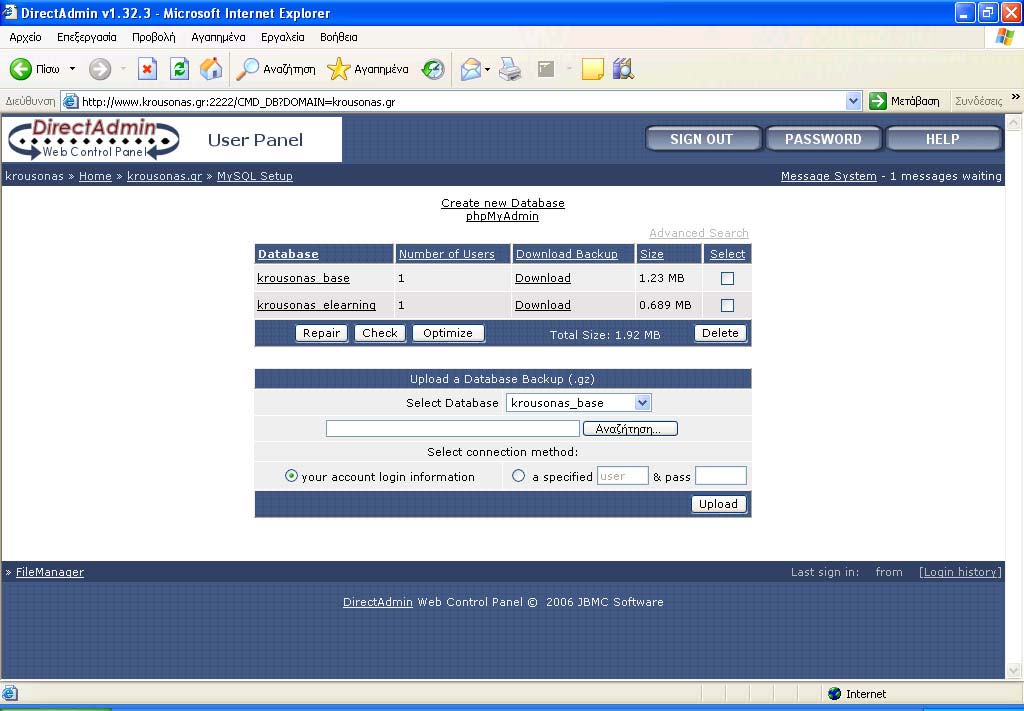Click the browser address URL field
1024x711 pixels.
[462, 101]
